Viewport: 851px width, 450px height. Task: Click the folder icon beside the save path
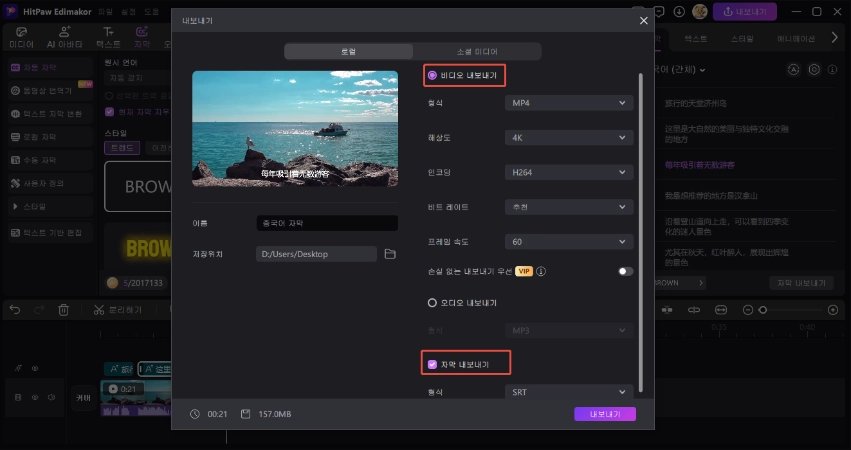pyautogui.click(x=390, y=254)
